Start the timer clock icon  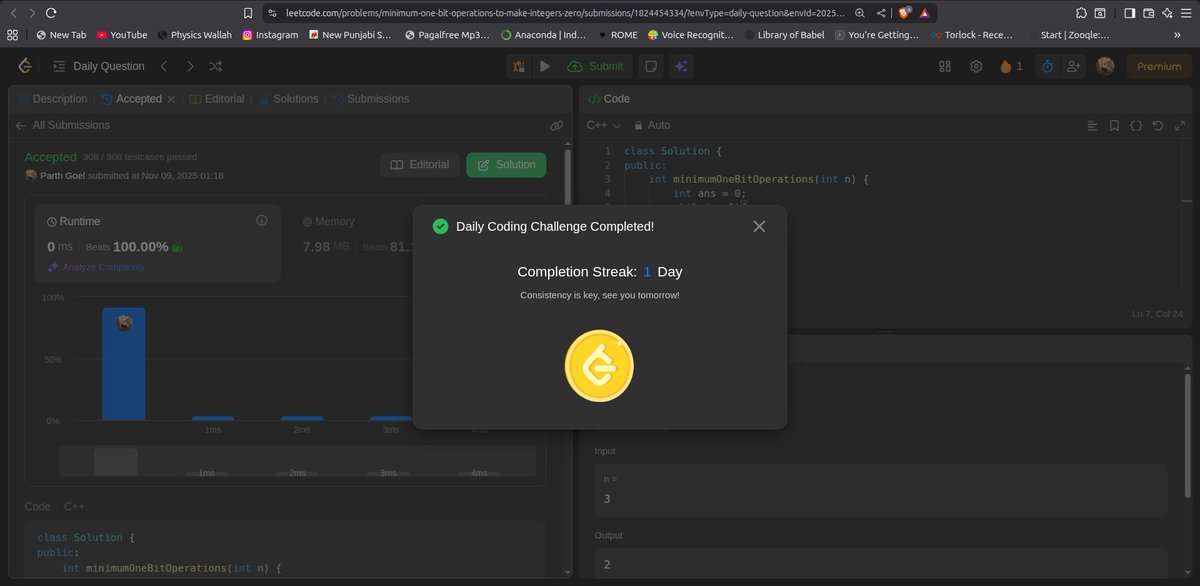point(1047,66)
